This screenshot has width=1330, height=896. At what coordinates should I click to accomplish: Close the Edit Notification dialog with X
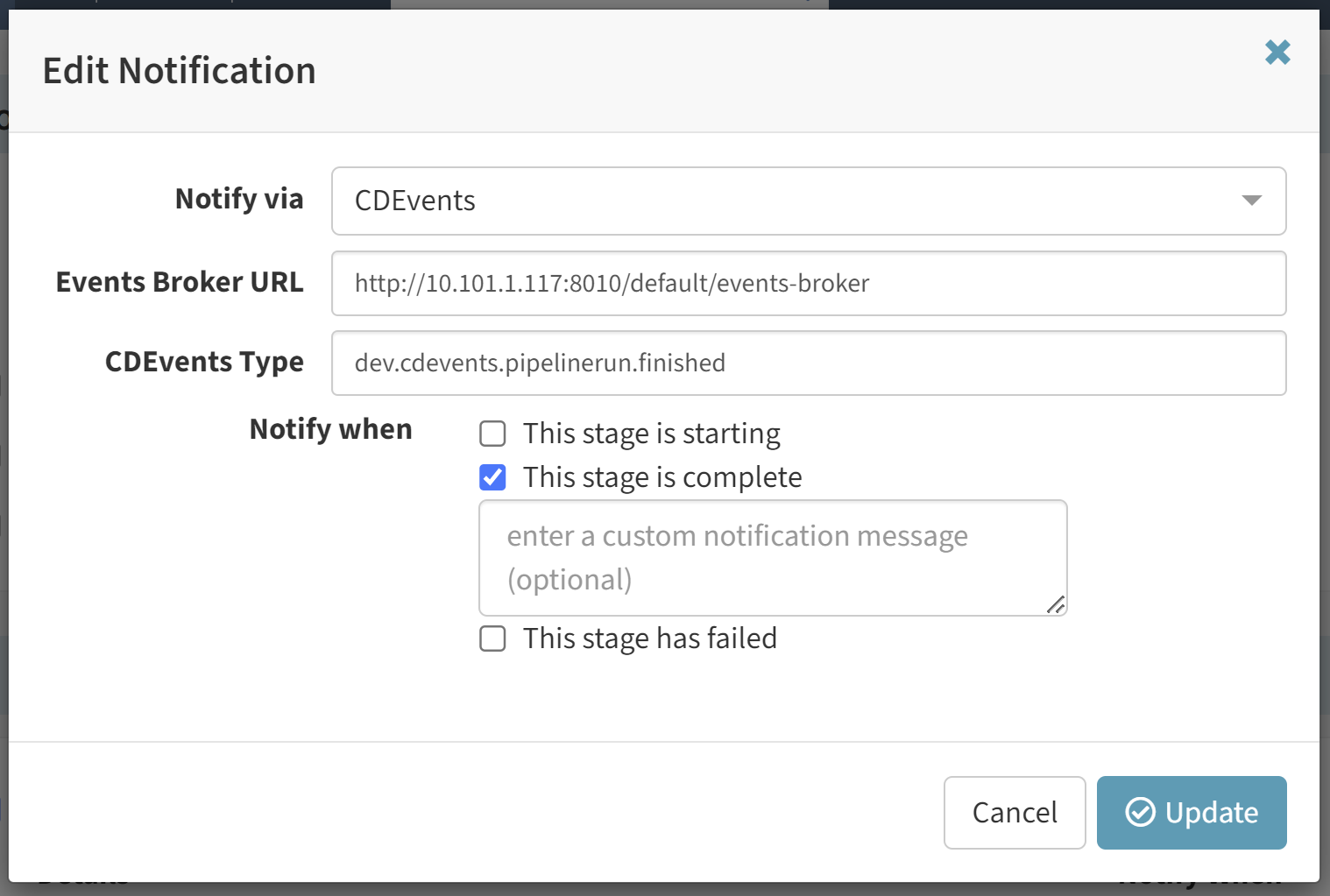click(x=1277, y=53)
